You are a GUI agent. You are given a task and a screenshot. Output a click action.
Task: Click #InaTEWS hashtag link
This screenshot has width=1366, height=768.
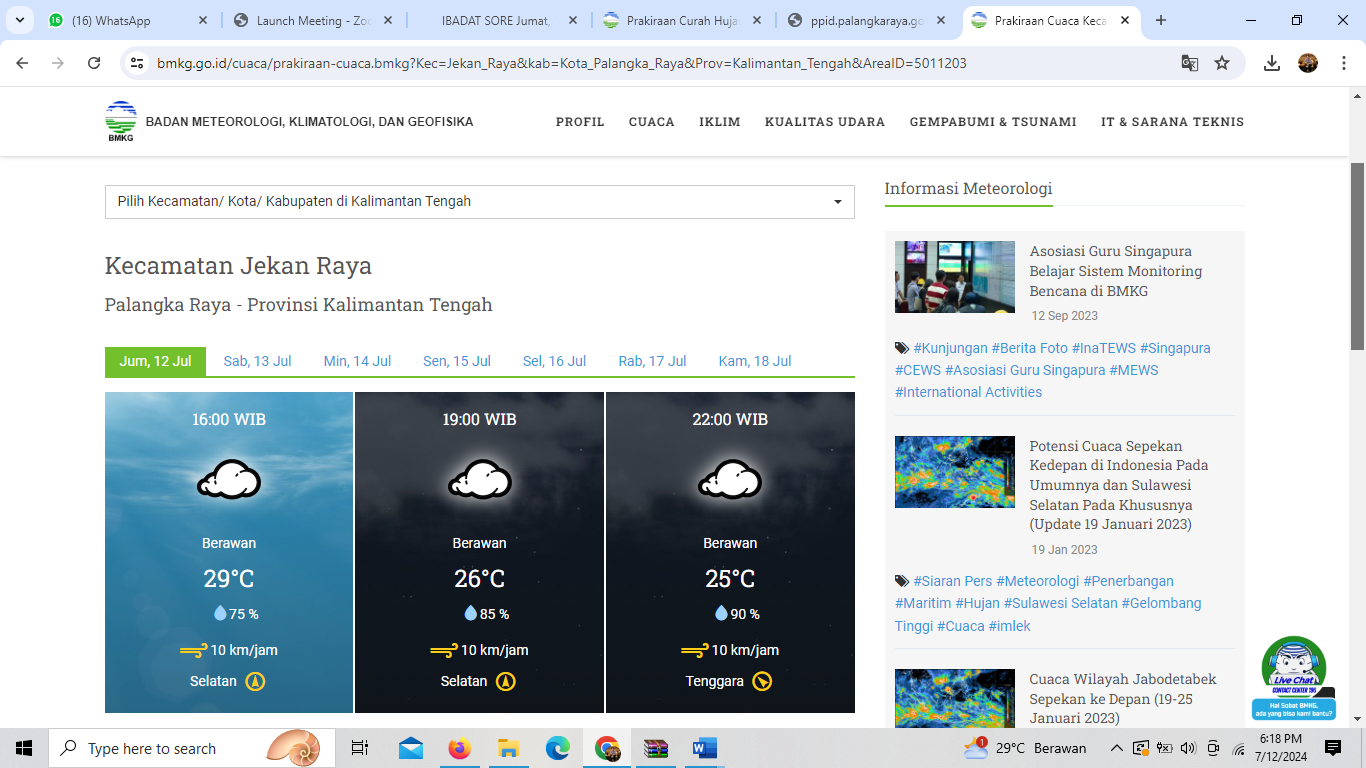[x=1103, y=348]
